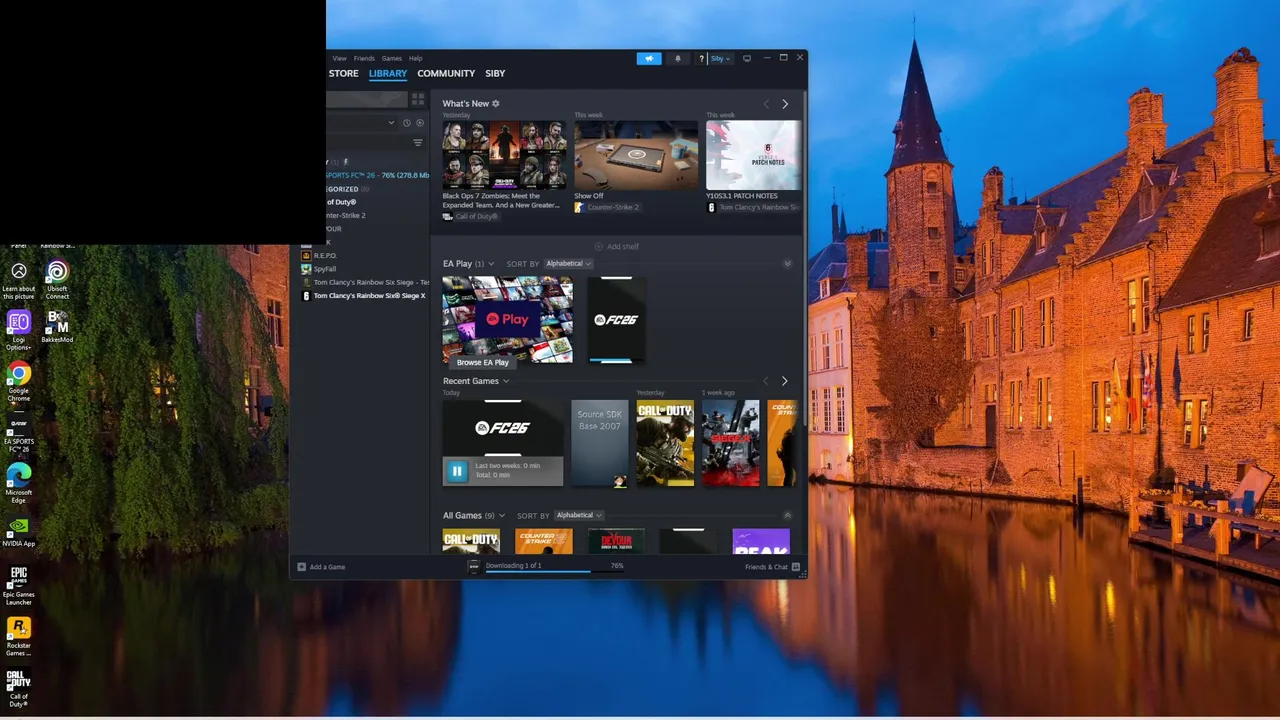Go to the STORE tab

pos(343,74)
